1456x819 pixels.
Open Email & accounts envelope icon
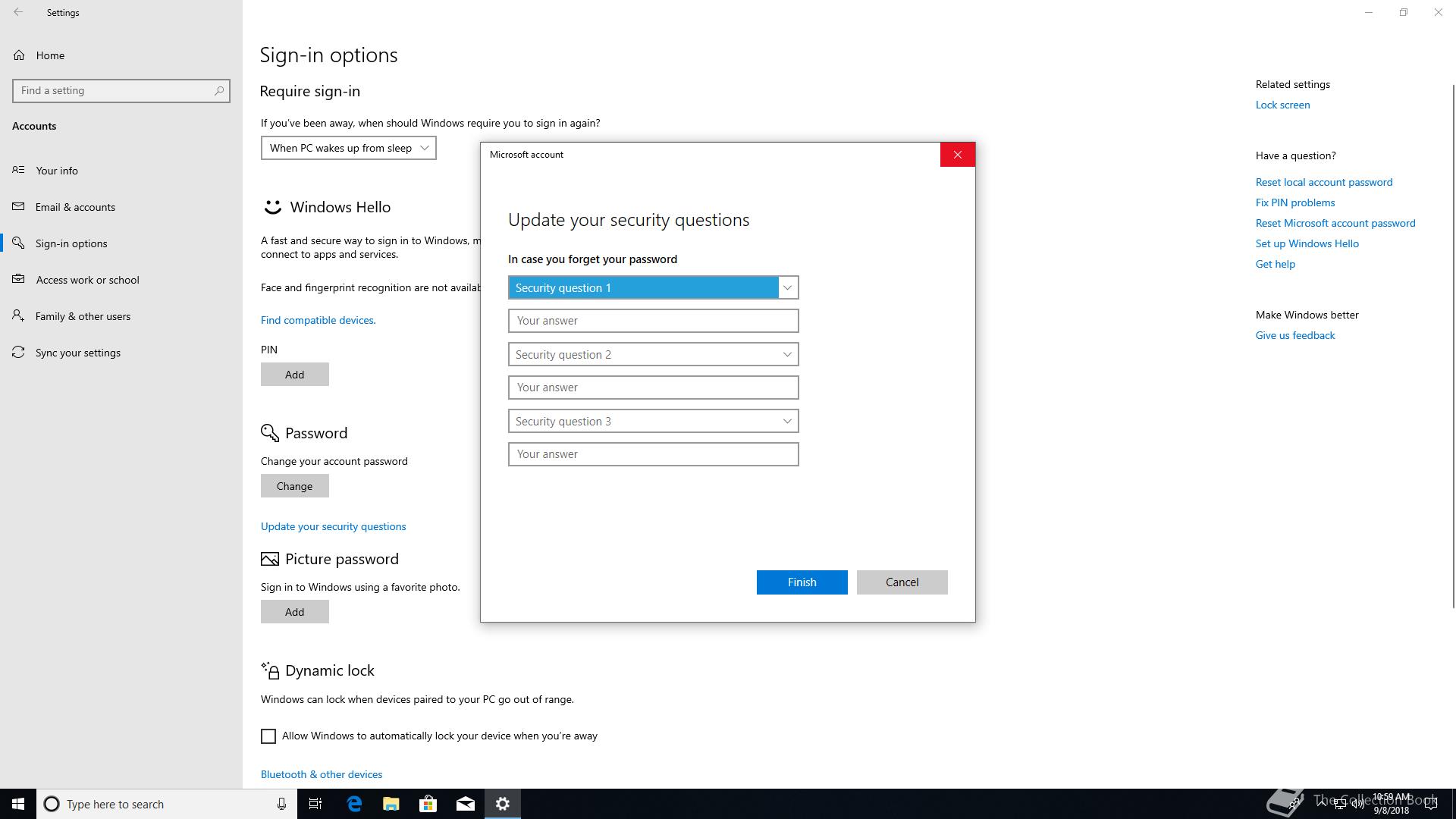[x=18, y=206]
